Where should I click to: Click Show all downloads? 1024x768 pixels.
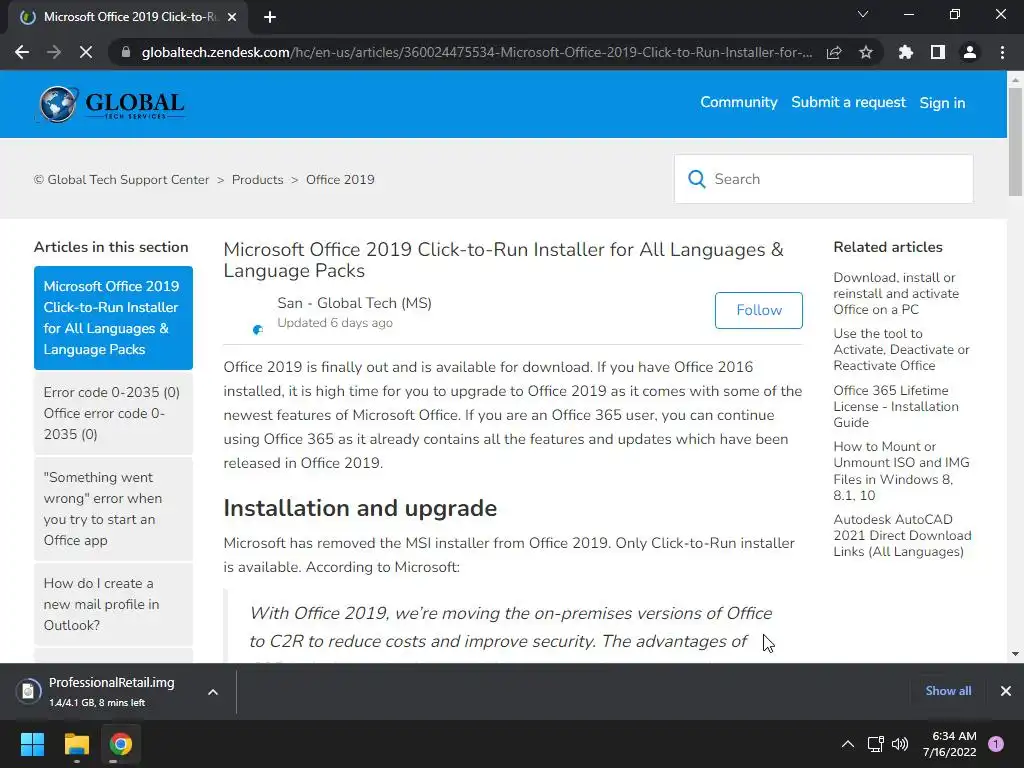(948, 691)
